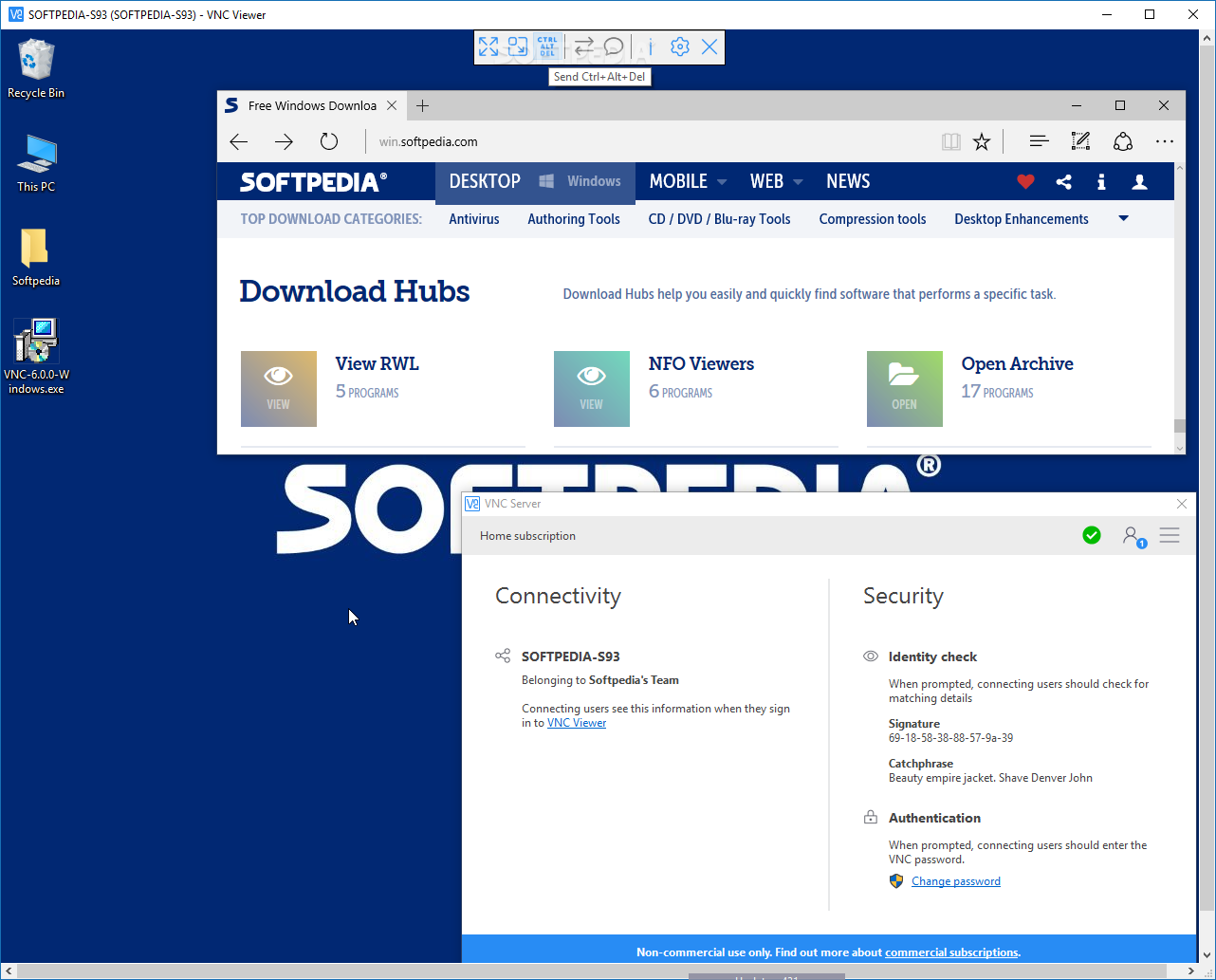Open the Open Archive hub link
This screenshot has height=980, width=1216.
click(x=1017, y=363)
